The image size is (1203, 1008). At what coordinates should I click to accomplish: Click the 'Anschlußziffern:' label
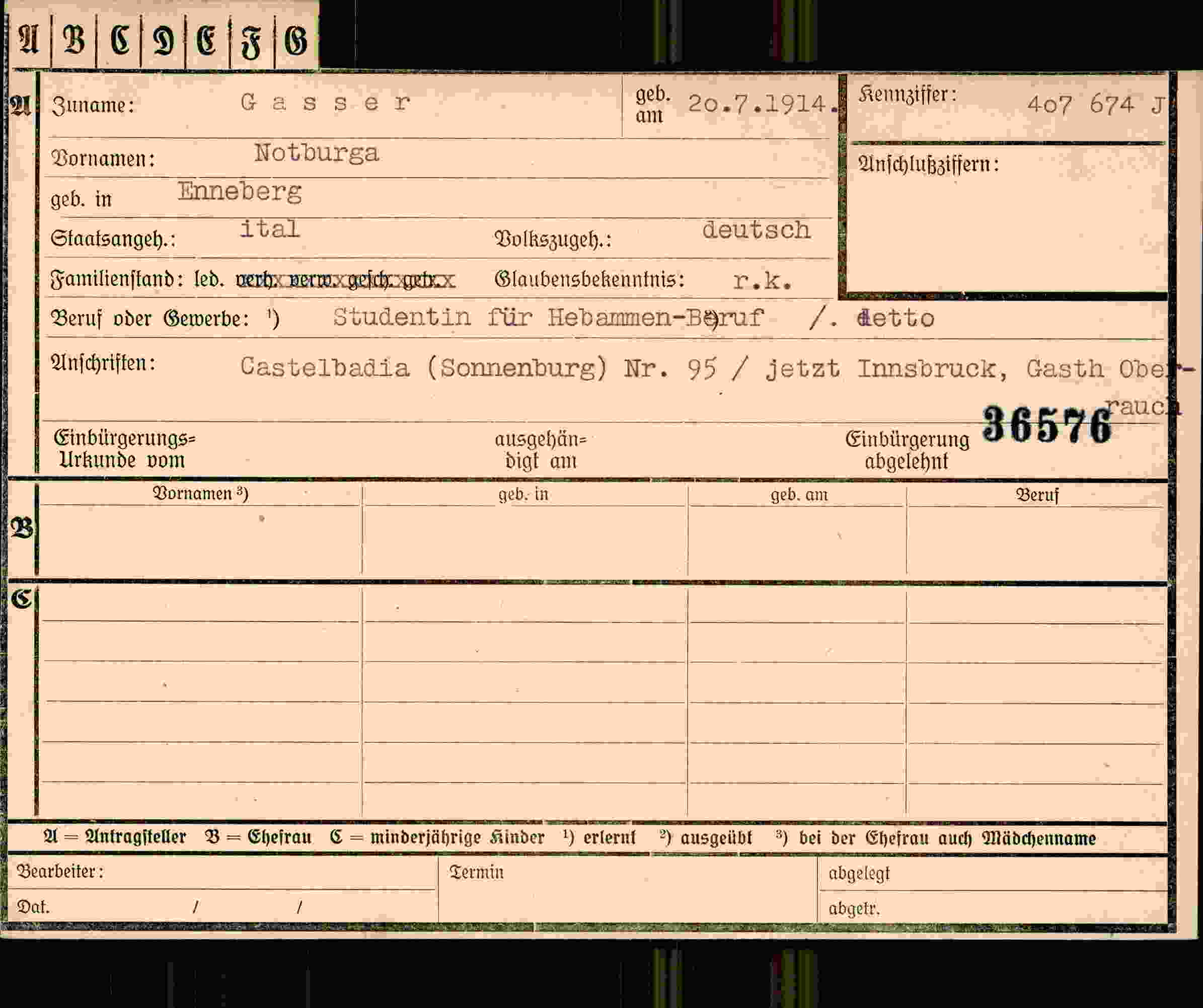pyautogui.click(x=929, y=165)
